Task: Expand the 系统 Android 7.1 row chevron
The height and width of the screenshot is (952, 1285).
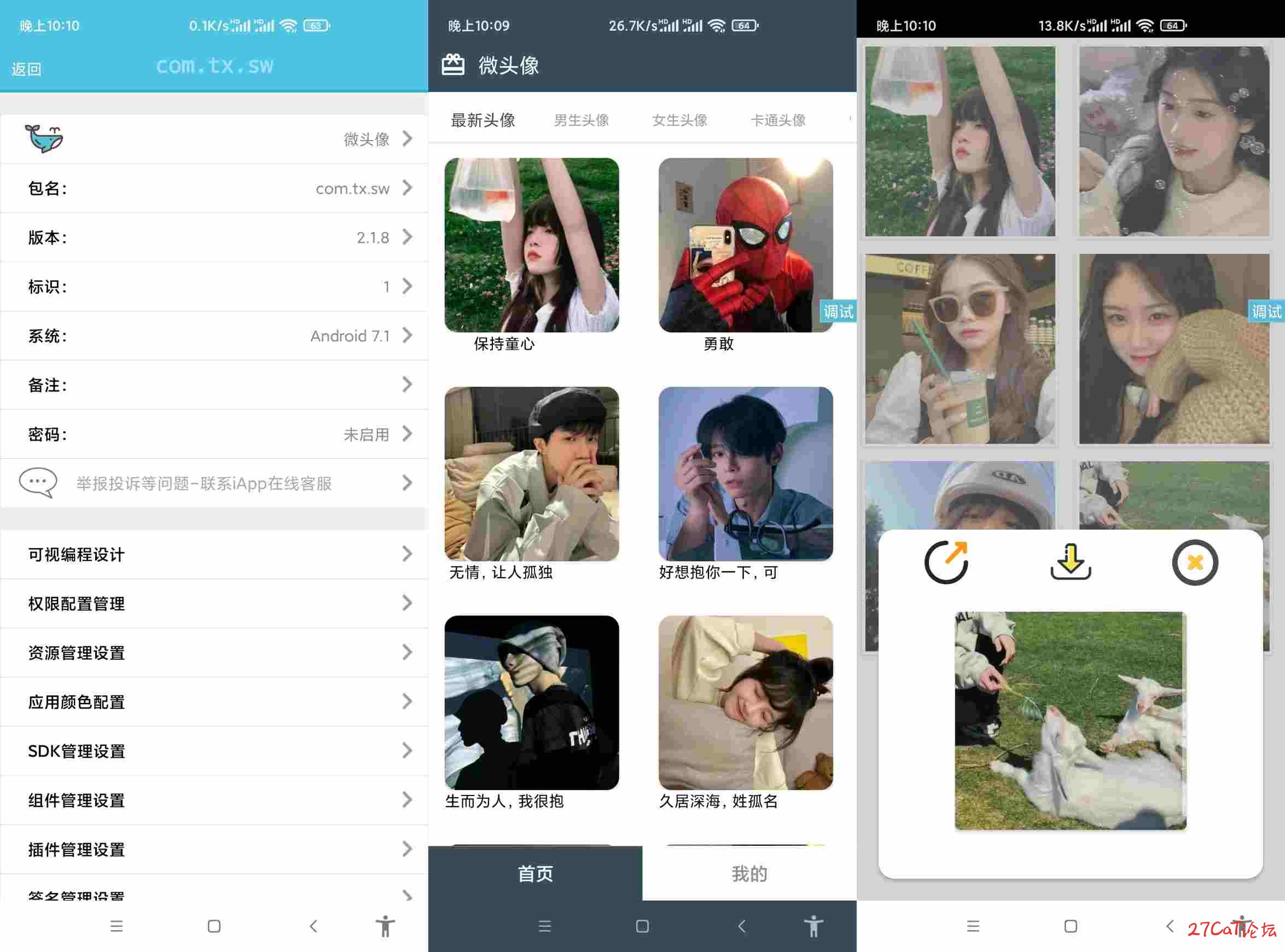Action: 408,335
